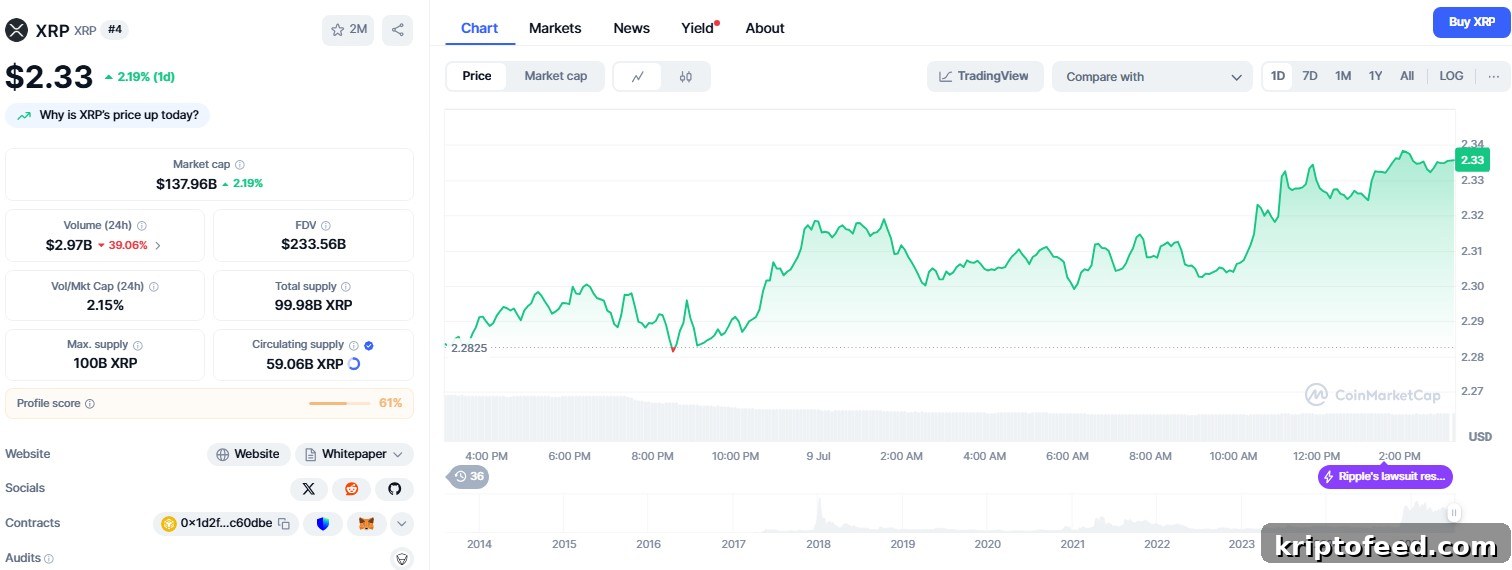This screenshot has width=1512, height=570.
Task: Open the Markets tab
Action: (555, 28)
